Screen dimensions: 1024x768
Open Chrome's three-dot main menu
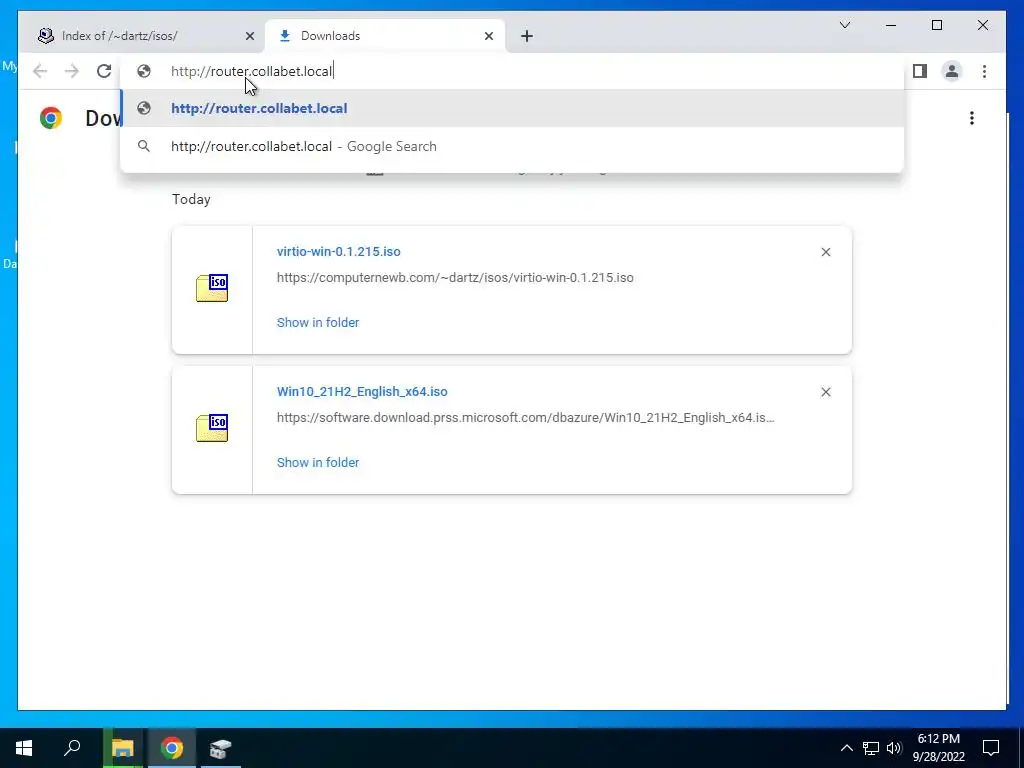coord(984,71)
